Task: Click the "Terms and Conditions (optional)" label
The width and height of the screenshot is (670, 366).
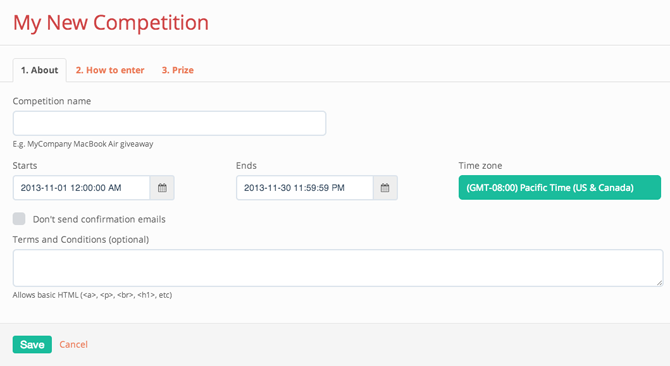Action: click(x=81, y=240)
